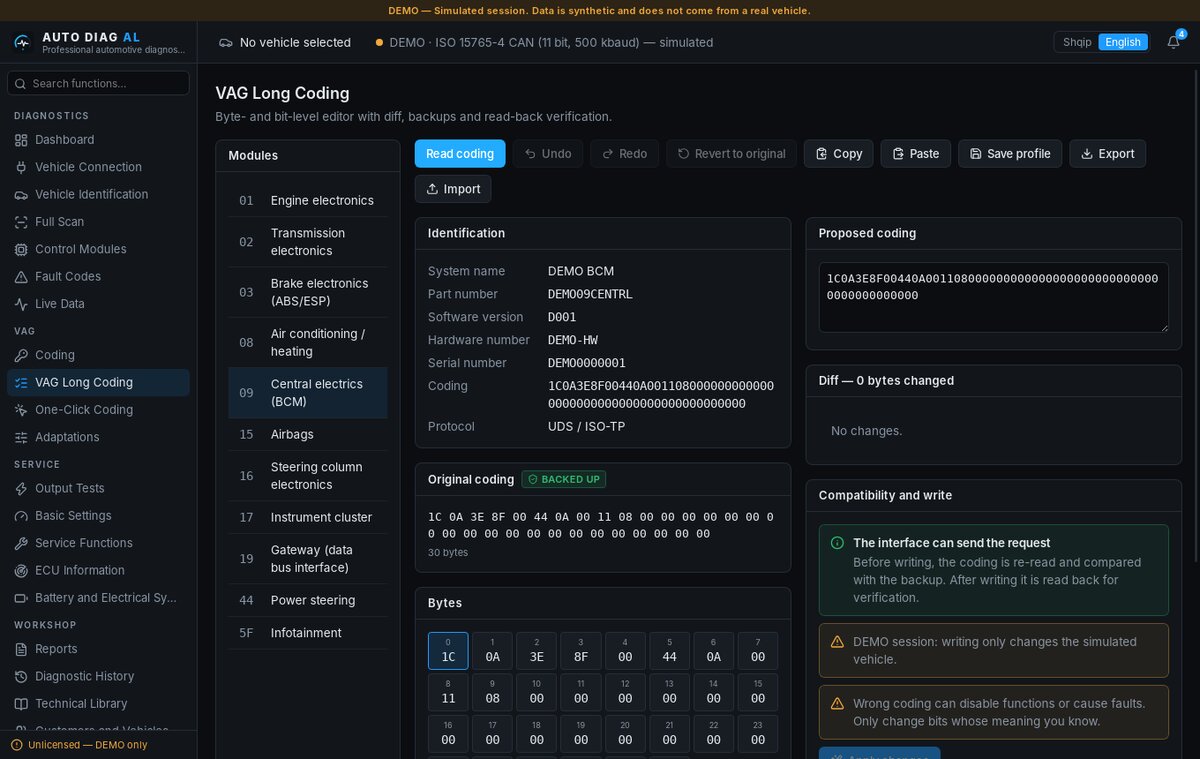Screen dimensions: 1200x759
Task: Open Dashboard from the sidebar
Action: 98,140
